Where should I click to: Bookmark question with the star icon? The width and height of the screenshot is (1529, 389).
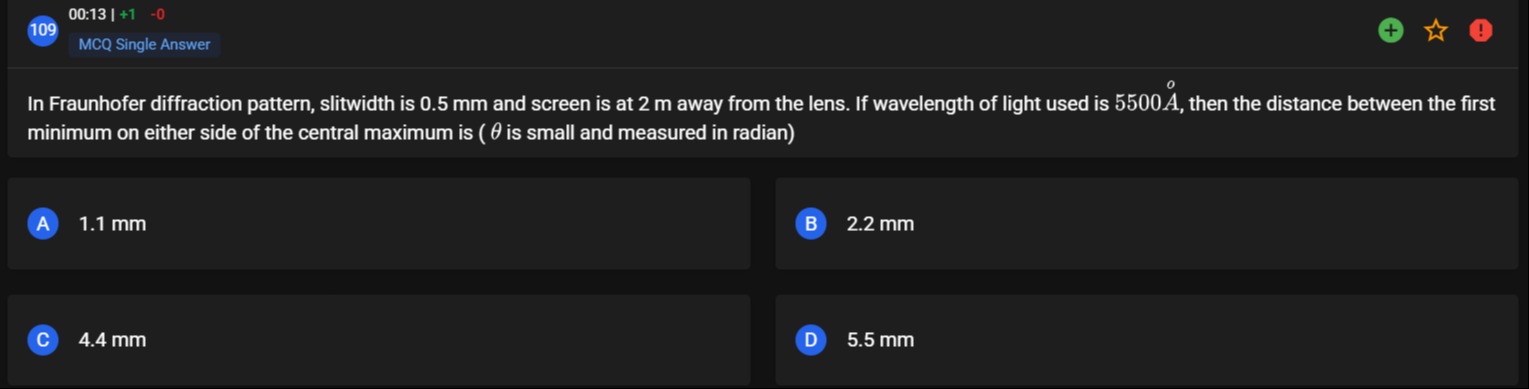(x=1436, y=31)
